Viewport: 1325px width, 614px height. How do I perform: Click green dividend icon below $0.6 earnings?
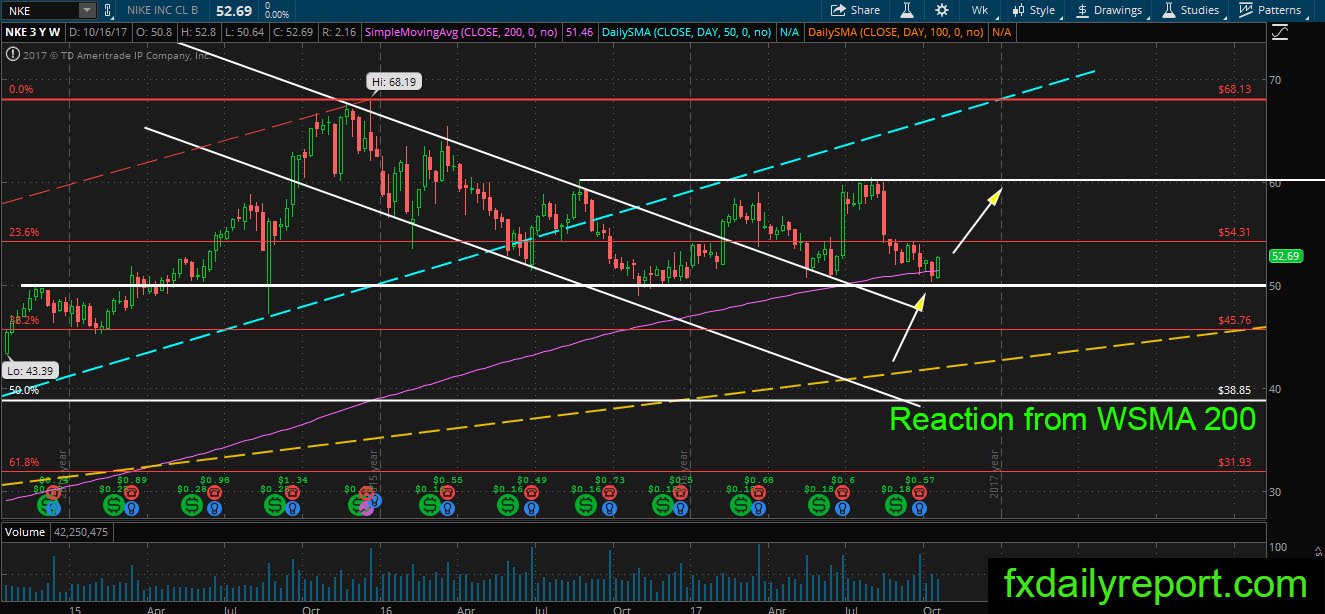819,507
